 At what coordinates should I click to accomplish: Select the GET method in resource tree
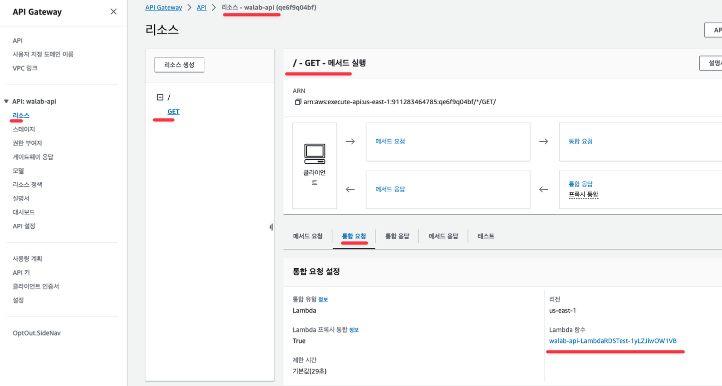coord(174,111)
